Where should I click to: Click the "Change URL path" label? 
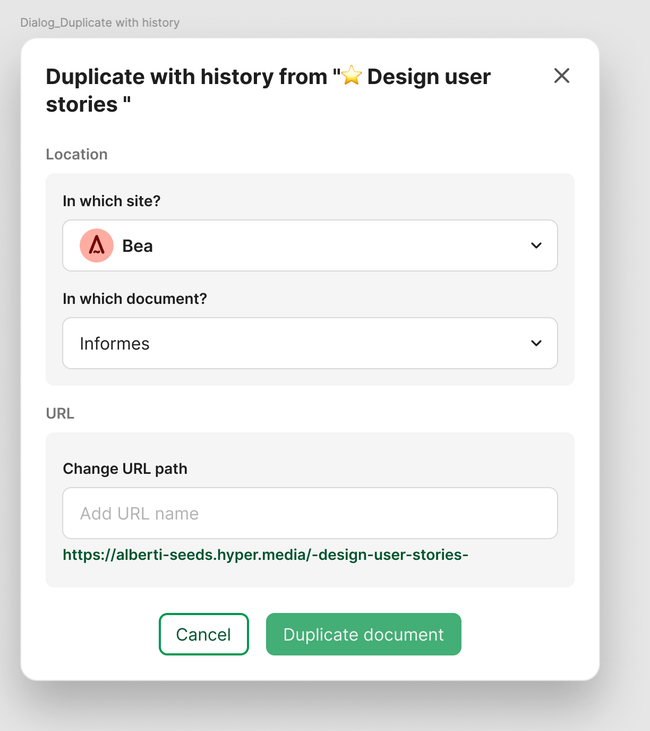pos(125,468)
